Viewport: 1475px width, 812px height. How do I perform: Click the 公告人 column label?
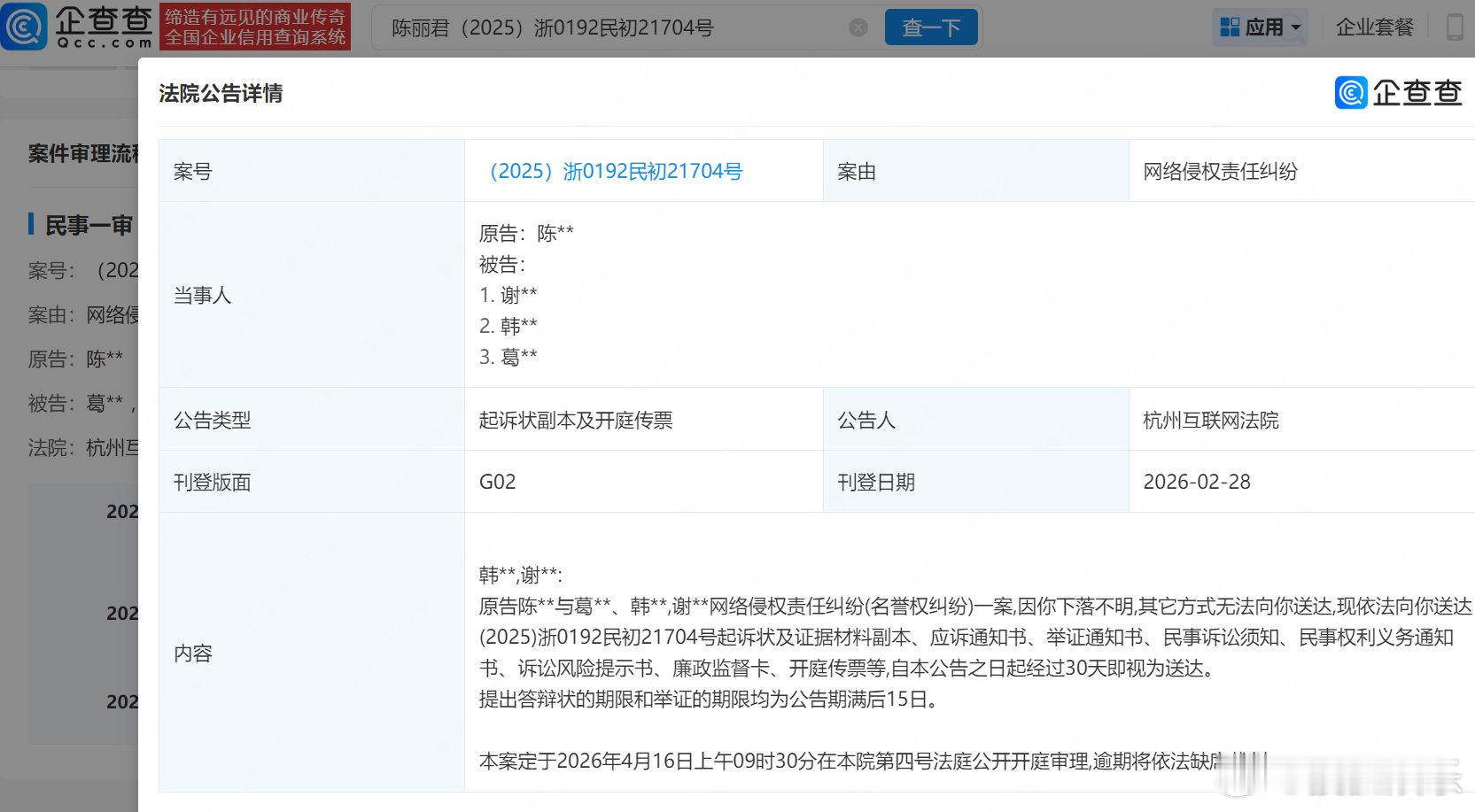[866, 420]
